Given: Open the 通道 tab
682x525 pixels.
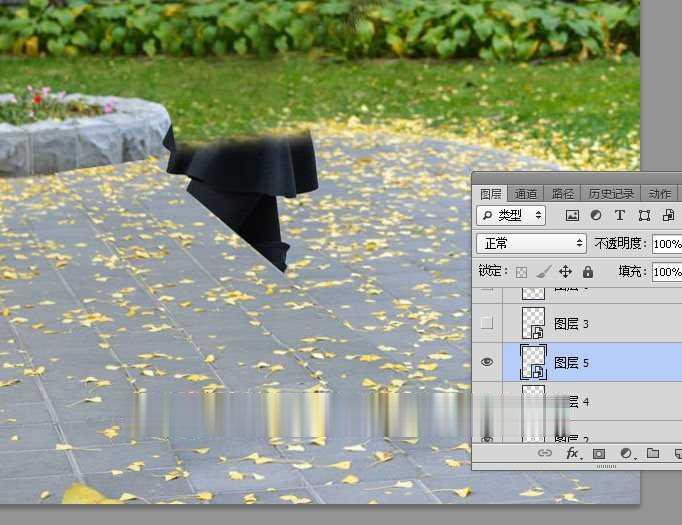Looking at the screenshot, I should [x=525, y=194].
